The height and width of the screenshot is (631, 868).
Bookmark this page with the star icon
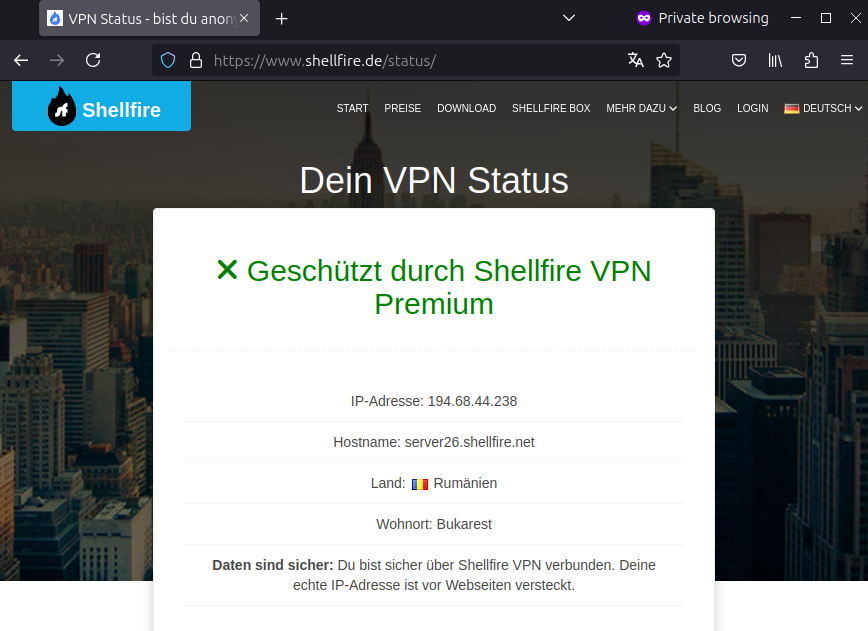(x=664, y=60)
